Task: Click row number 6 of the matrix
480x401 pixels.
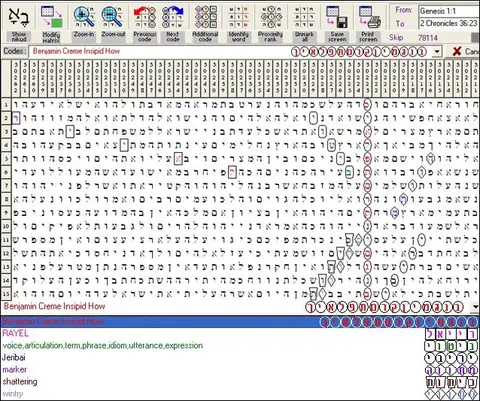Action: pyautogui.click(x=6, y=173)
